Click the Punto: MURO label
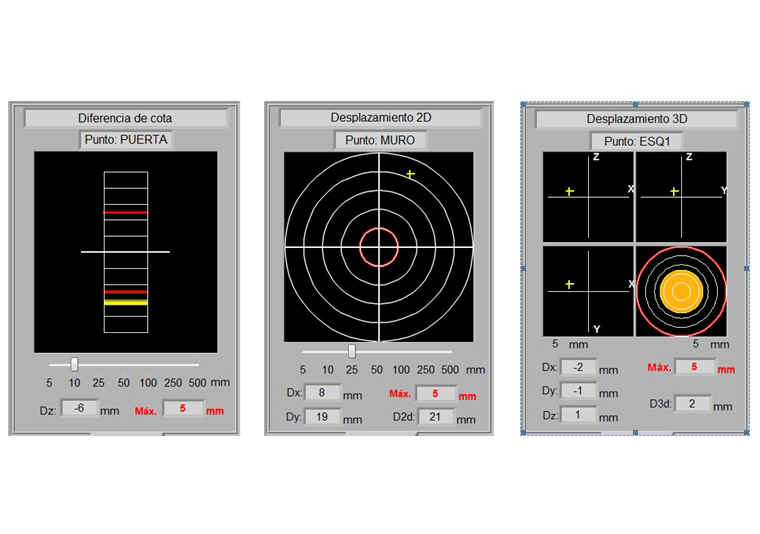The height and width of the screenshot is (534, 760). point(380,140)
